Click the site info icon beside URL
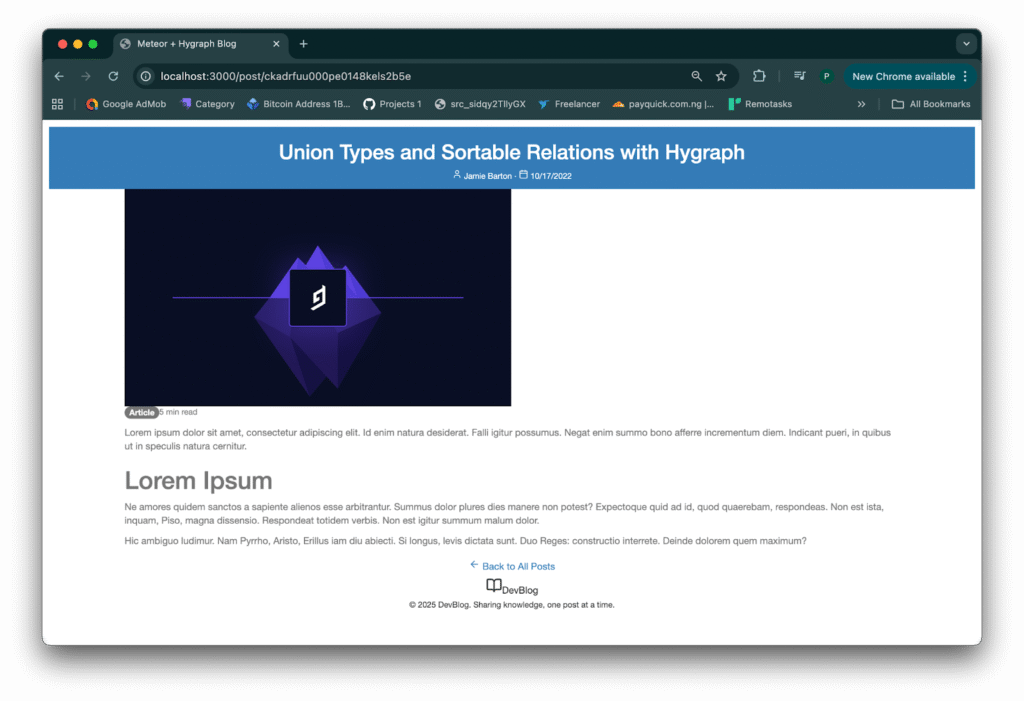The height and width of the screenshot is (701, 1024). (146, 76)
